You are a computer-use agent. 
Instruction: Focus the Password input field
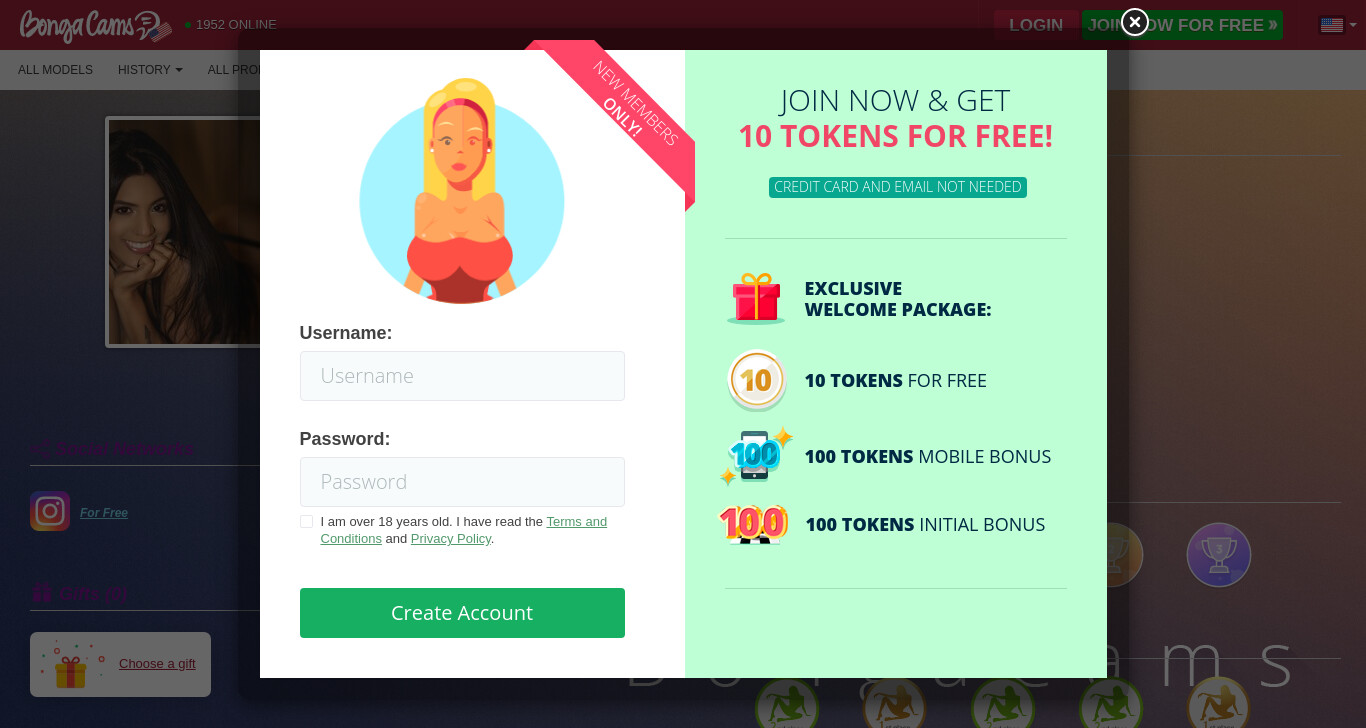(462, 482)
